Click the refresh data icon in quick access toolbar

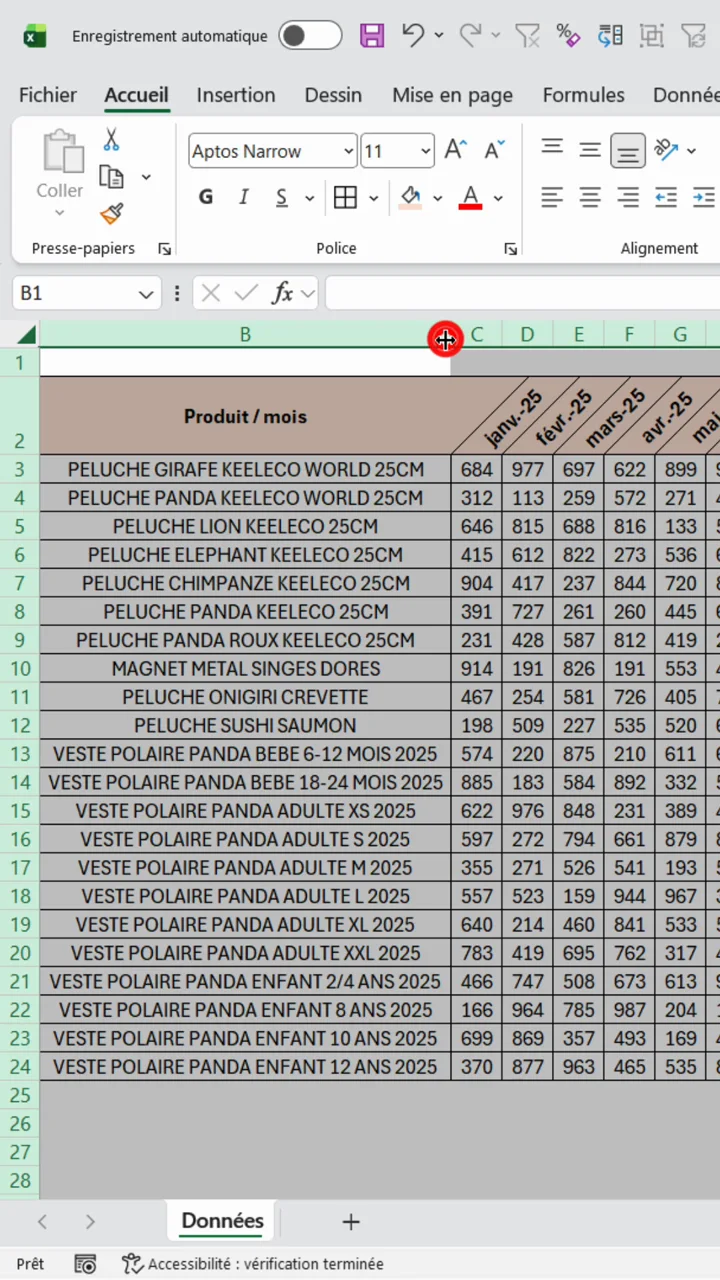[x=610, y=36]
